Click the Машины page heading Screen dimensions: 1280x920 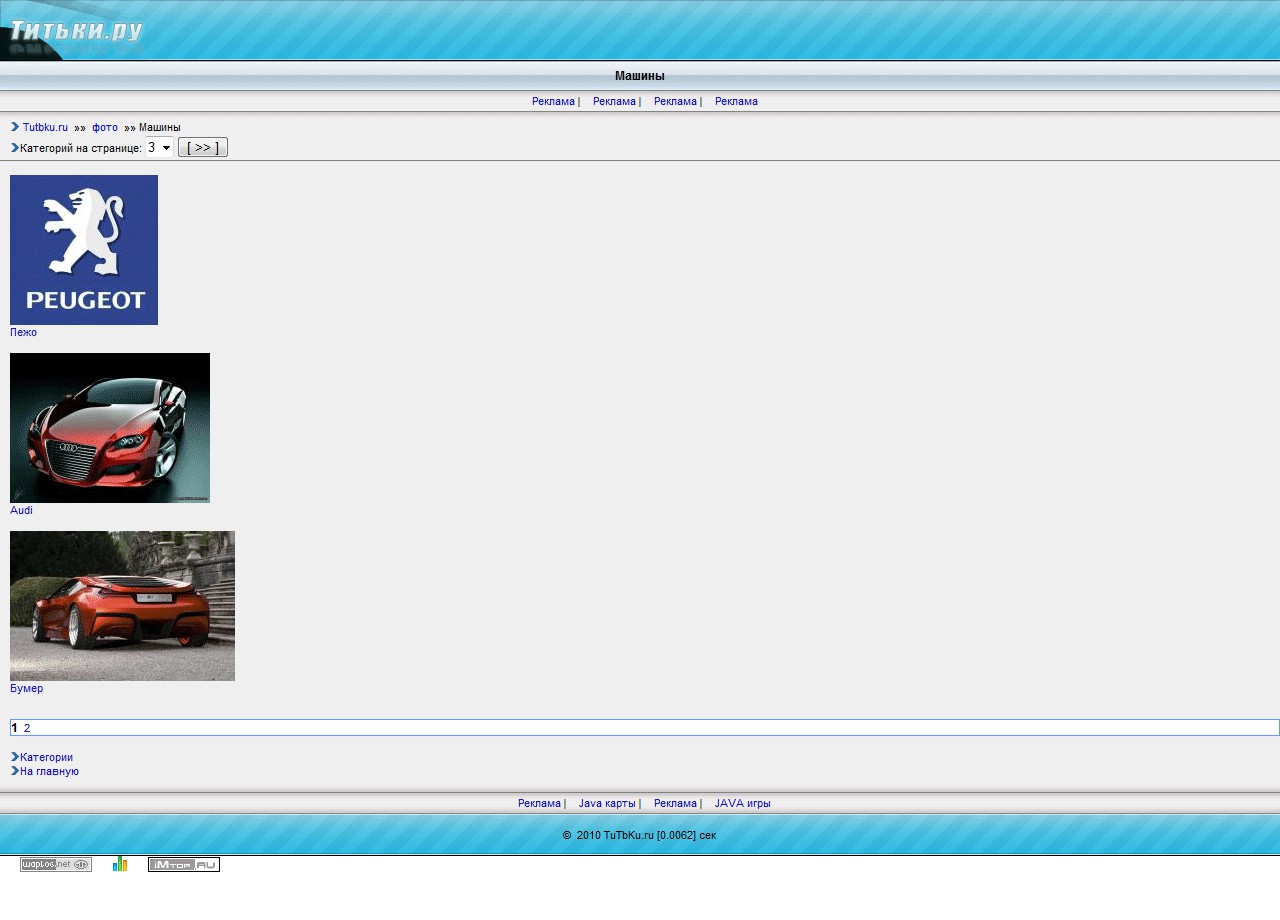(640, 76)
